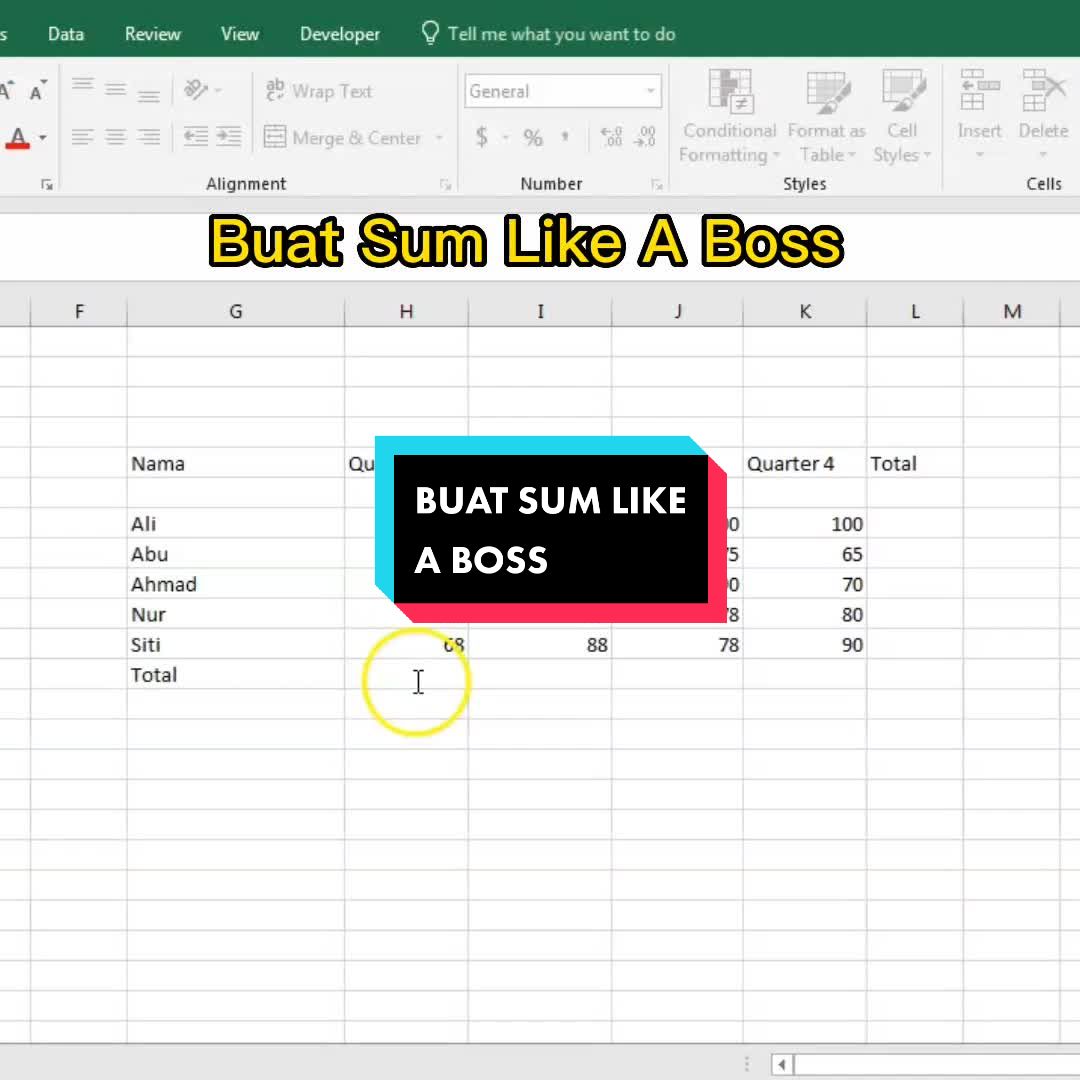Screen dimensions: 1080x1080
Task: Select cell with value 100
Action: pos(804,524)
